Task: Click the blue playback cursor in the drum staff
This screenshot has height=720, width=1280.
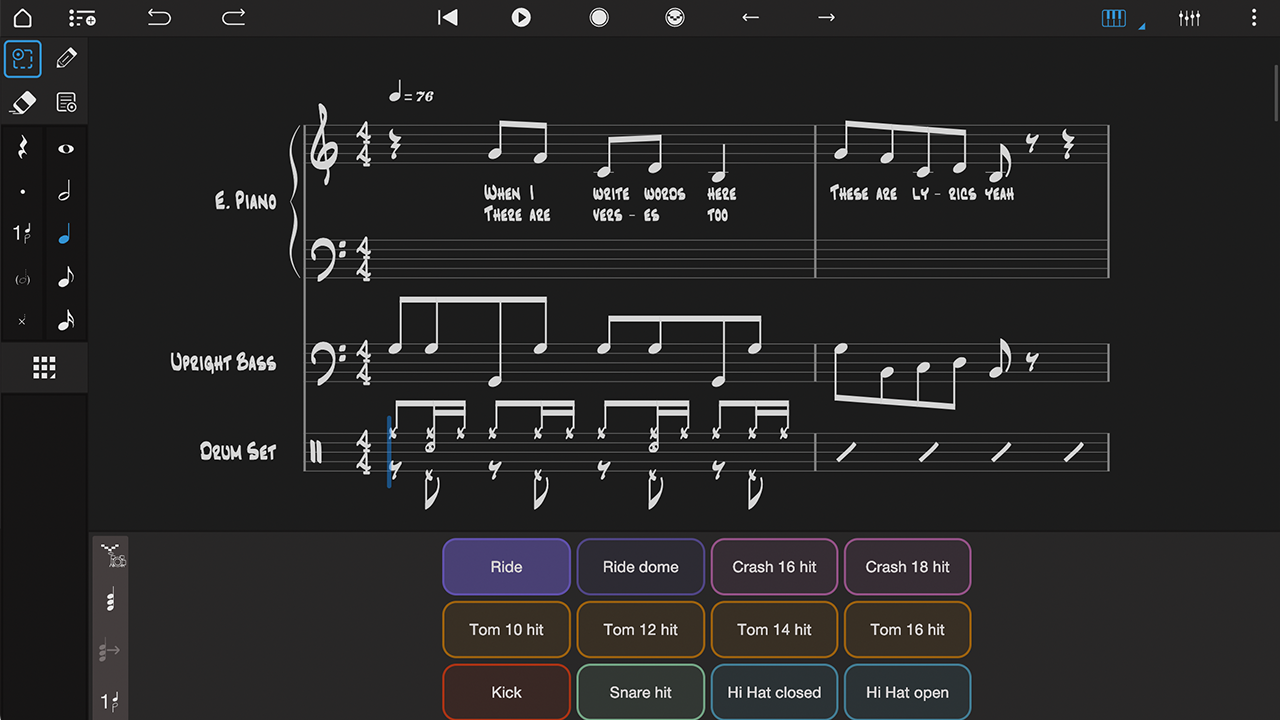Action: pos(389,452)
